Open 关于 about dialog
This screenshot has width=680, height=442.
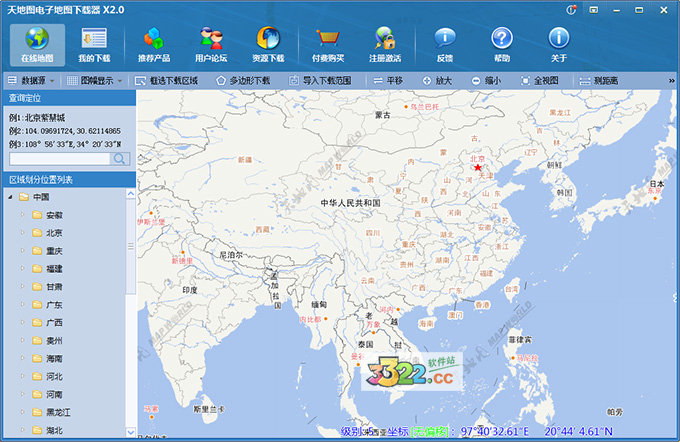pos(559,45)
